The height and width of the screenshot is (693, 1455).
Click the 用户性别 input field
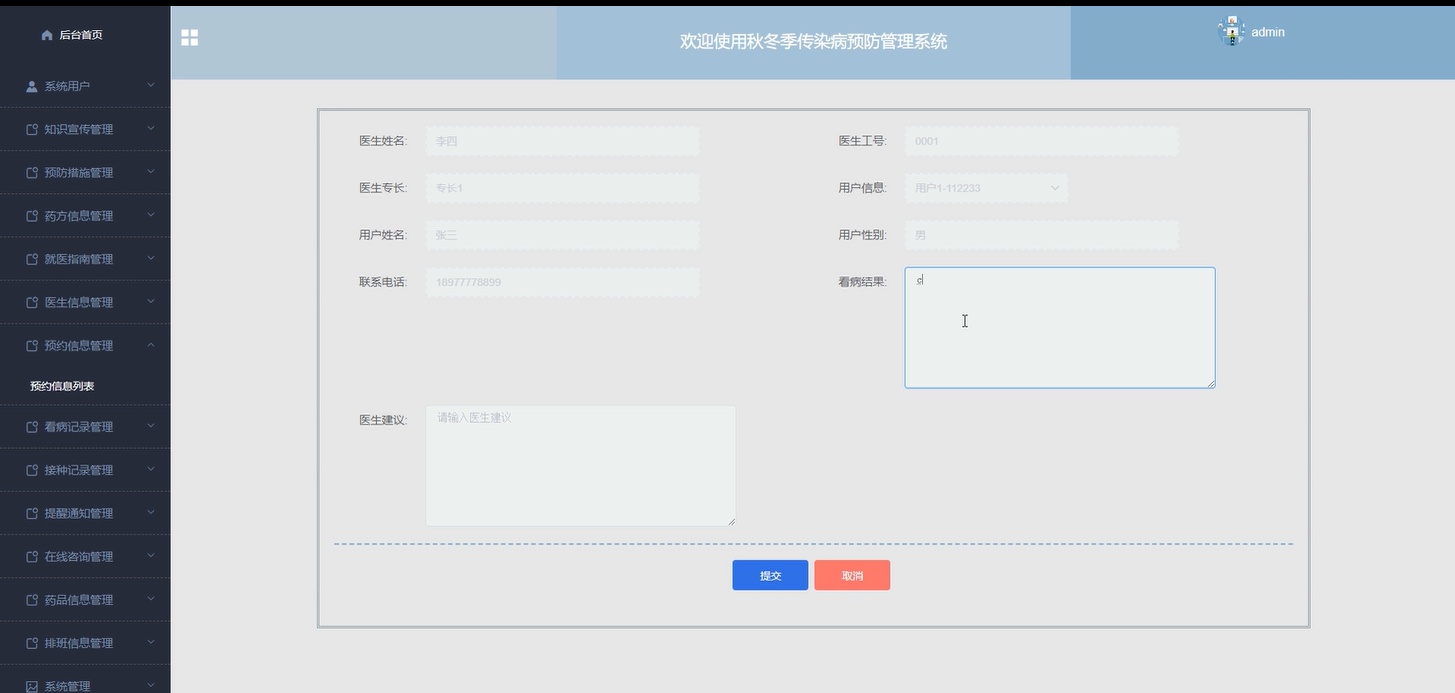click(x=1041, y=235)
